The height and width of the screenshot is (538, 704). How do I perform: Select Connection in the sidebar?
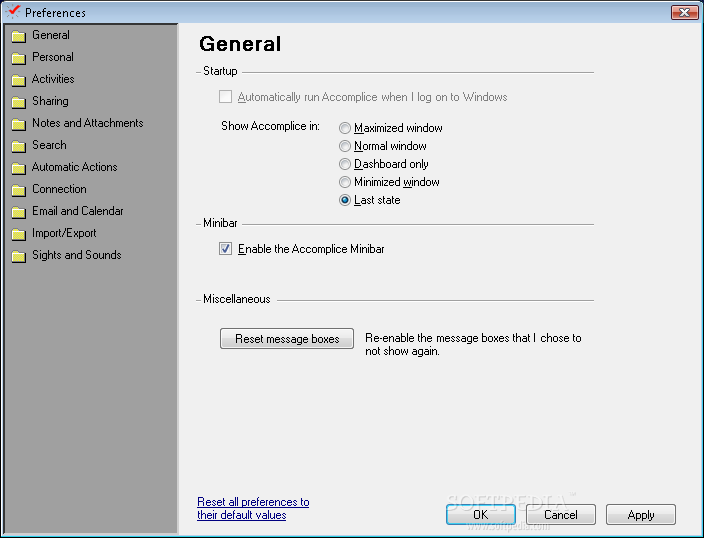tap(59, 189)
